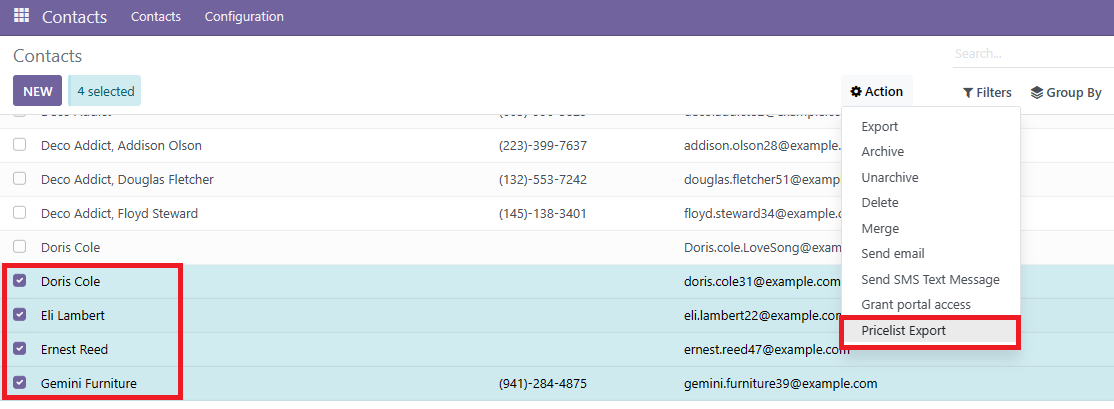Deselect the Ernest Reed row checkbox
Viewport: 1114px width, 409px height.
point(20,349)
